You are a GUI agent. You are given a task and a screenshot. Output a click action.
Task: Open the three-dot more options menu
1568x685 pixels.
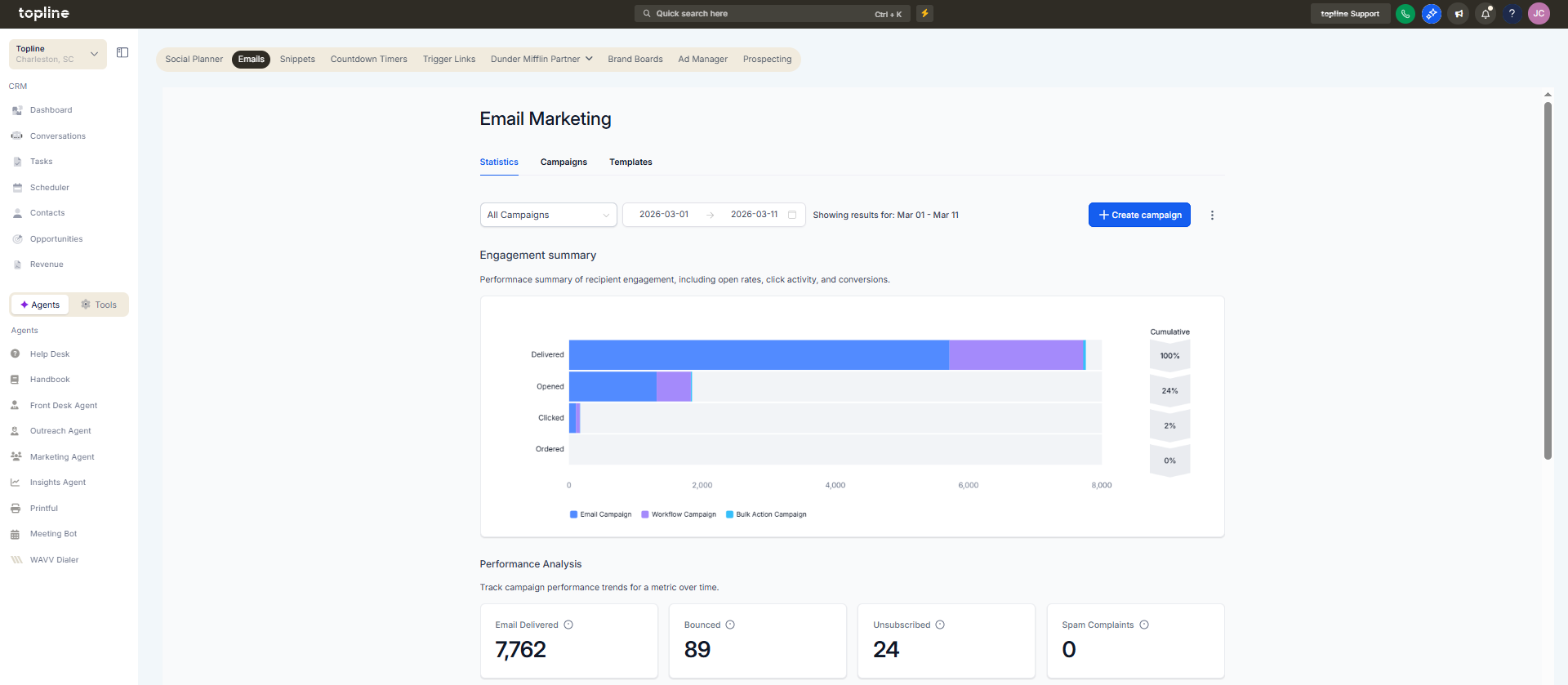pos(1212,216)
